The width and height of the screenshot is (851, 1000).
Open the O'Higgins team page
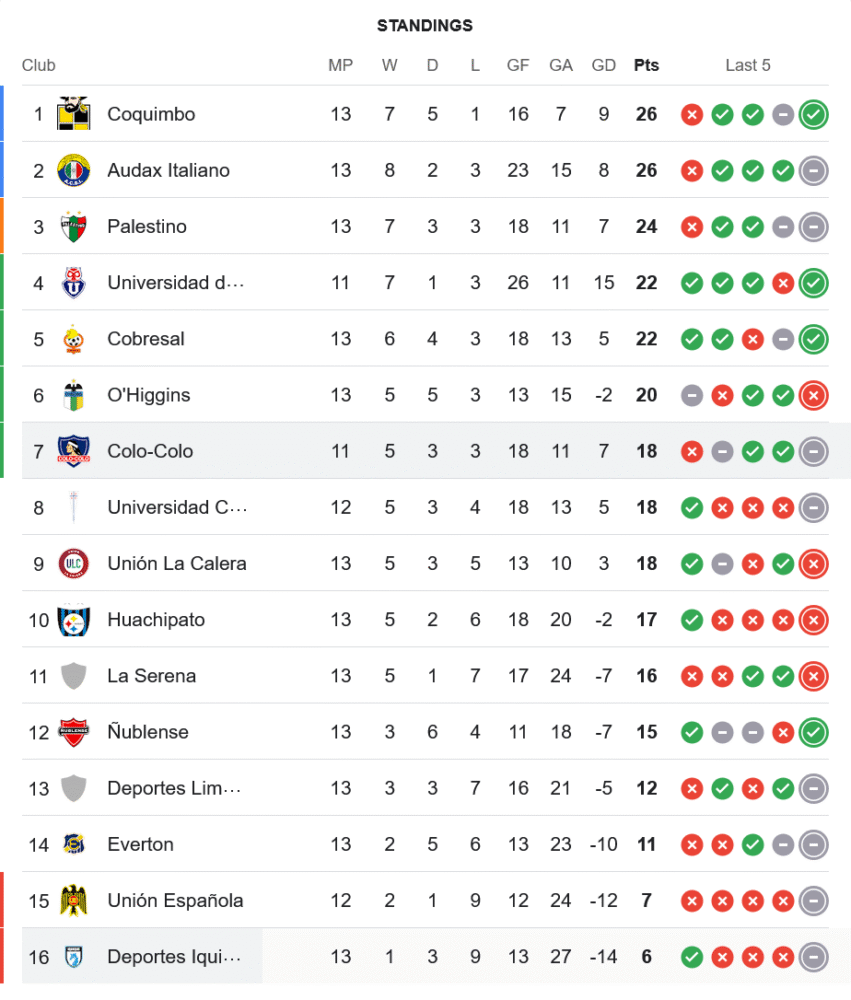[148, 395]
